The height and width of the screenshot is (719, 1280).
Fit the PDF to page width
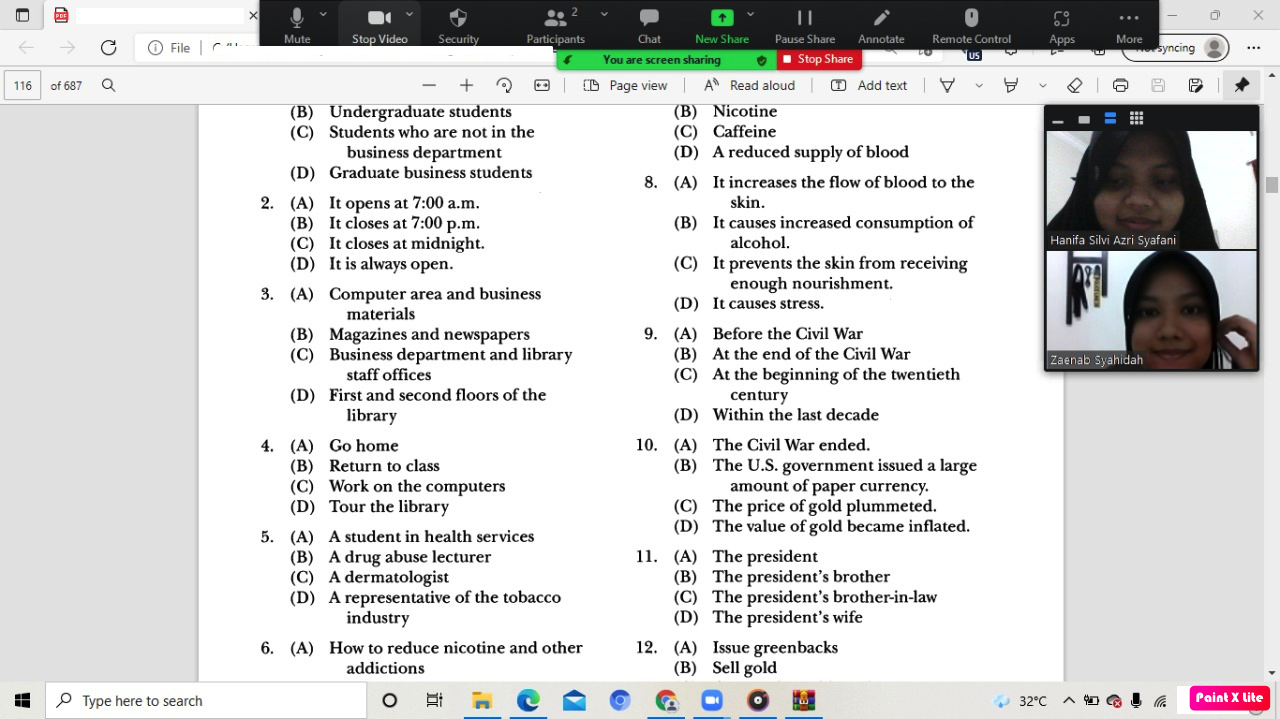coord(541,85)
